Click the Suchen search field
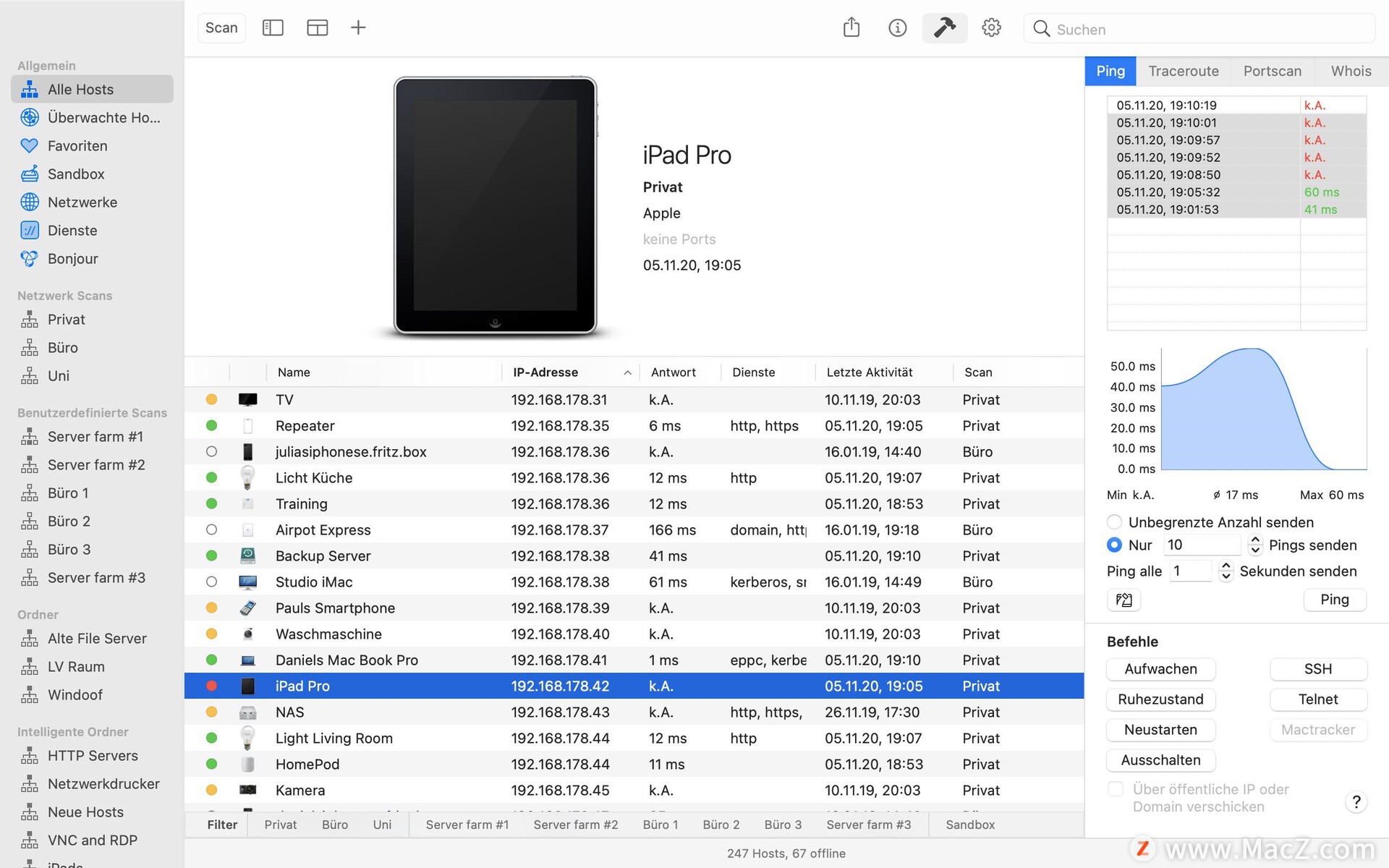Viewport: 1389px width, 868px height. pyautogui.click(x=1199, y=29)
